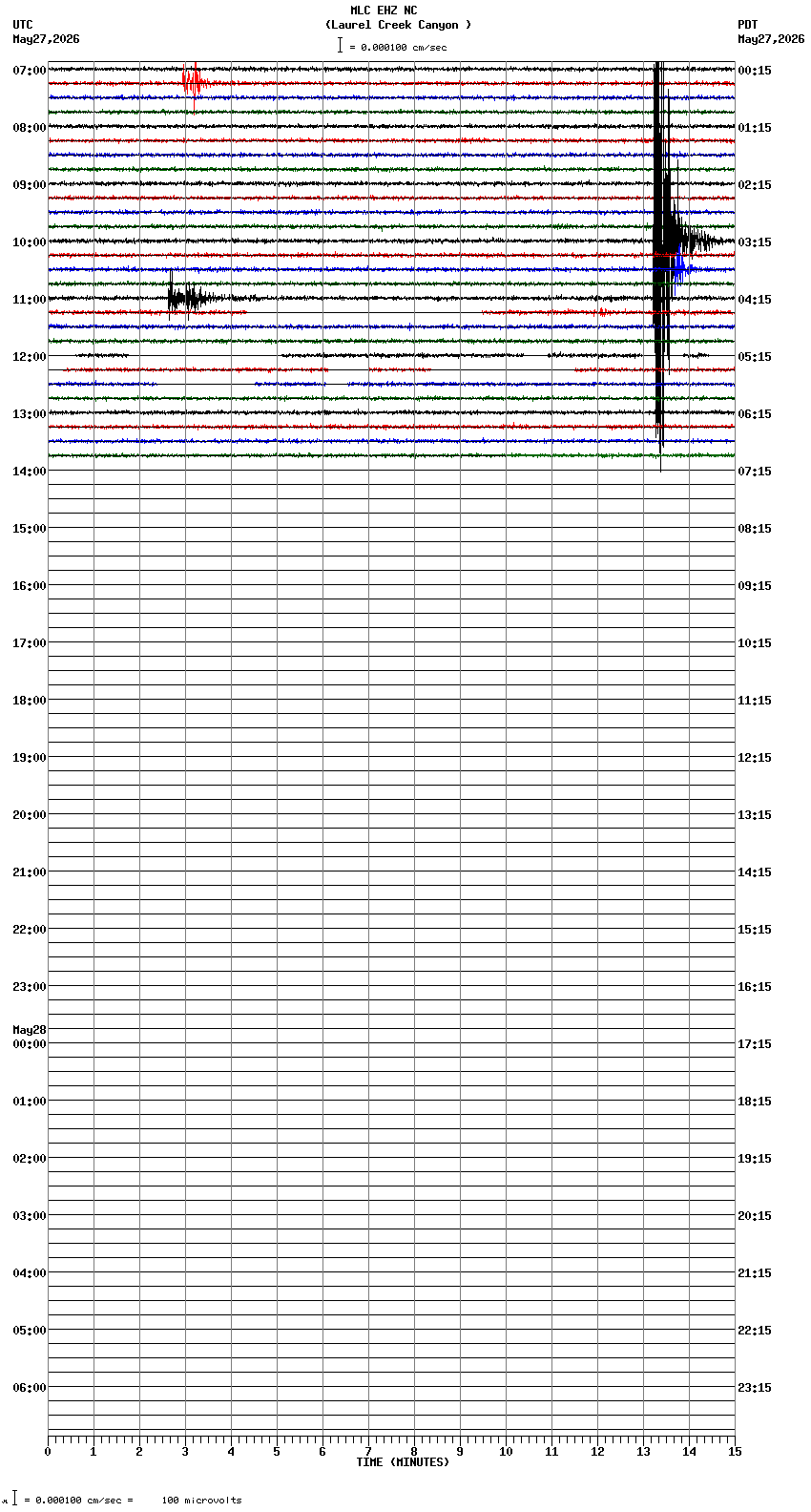811x1512 pixels.
Task: Click the 17:15 PDT time label
Action: coord(755,1043)
